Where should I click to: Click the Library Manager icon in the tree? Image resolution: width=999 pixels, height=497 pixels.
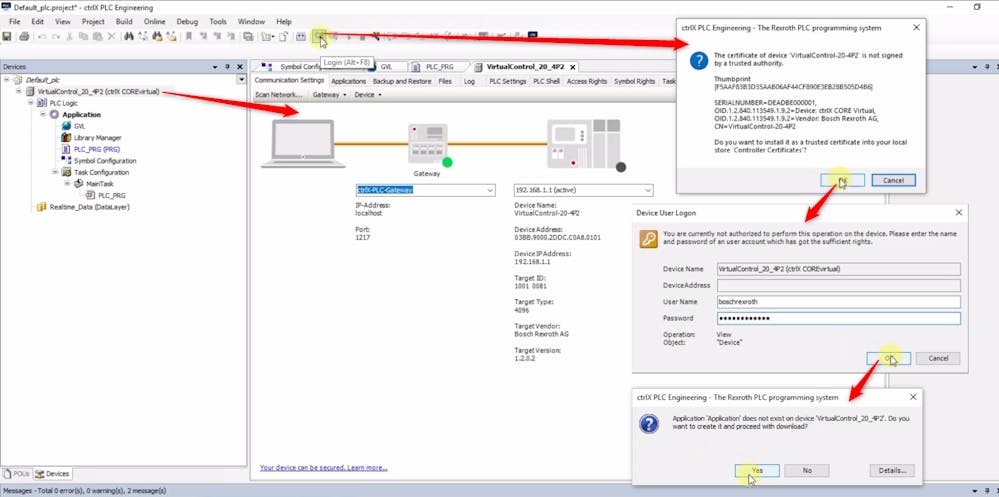(x=66, y=138)
